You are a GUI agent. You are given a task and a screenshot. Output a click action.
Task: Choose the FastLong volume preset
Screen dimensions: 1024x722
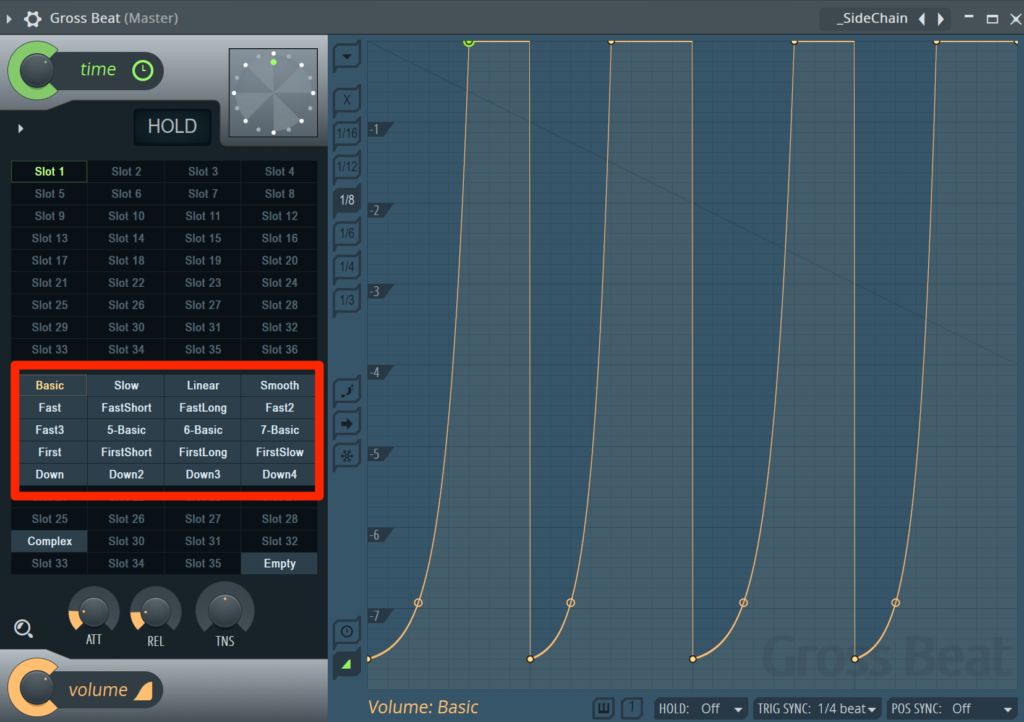point(203,407)
